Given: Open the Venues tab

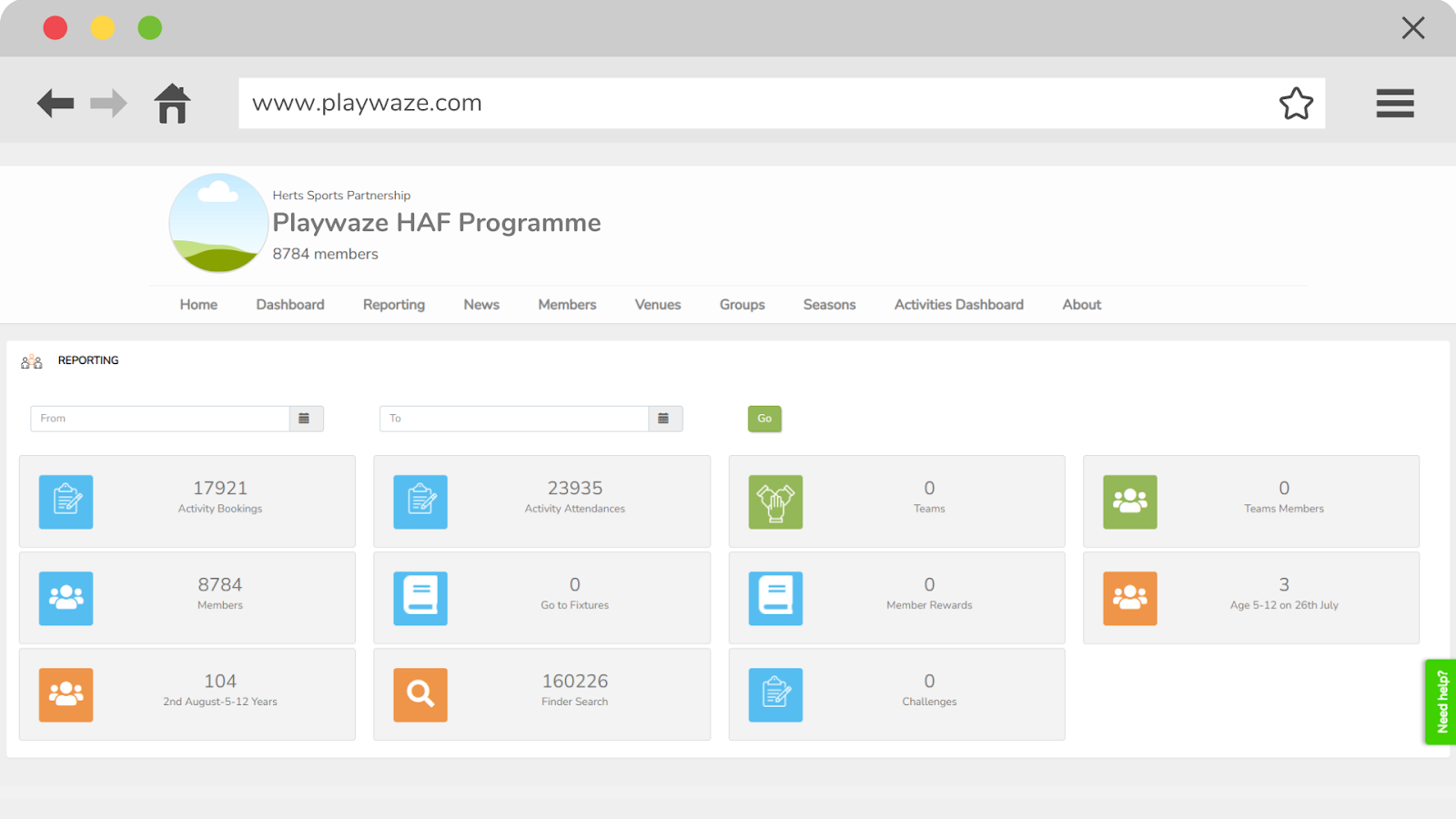Looking at the screenshot, I should click(658, 305).
